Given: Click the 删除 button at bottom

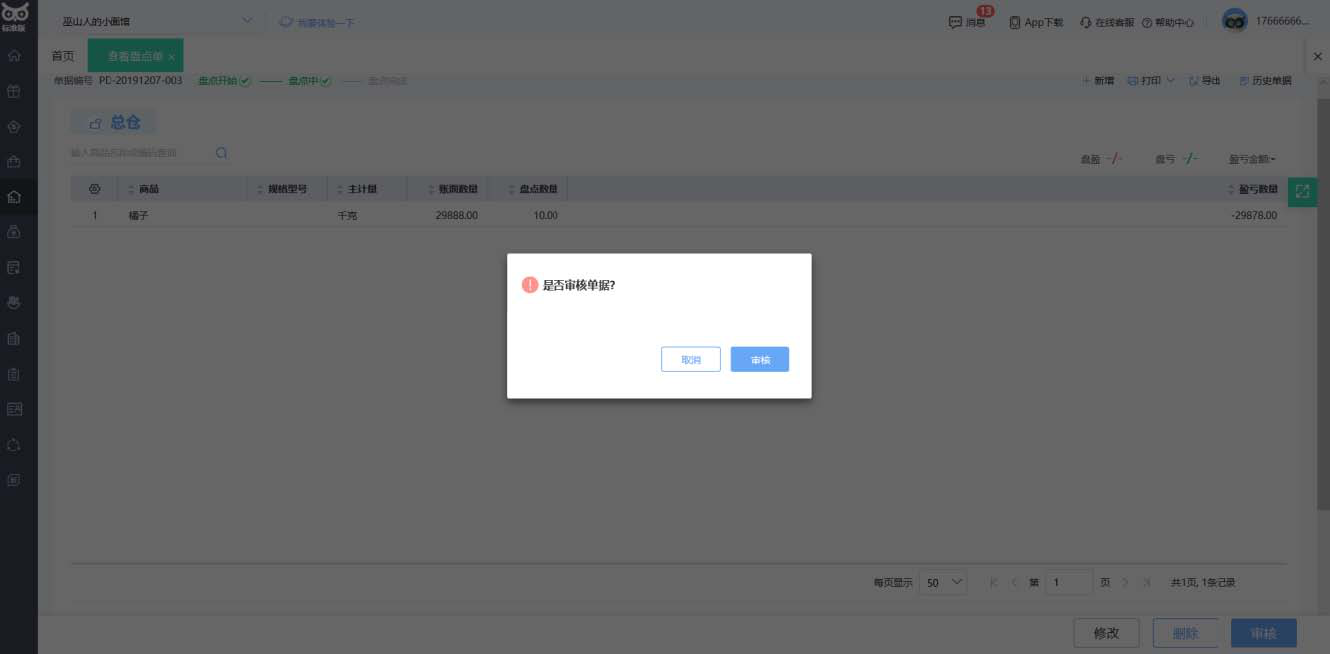Looking at the screenshot, I should 1185,633.
